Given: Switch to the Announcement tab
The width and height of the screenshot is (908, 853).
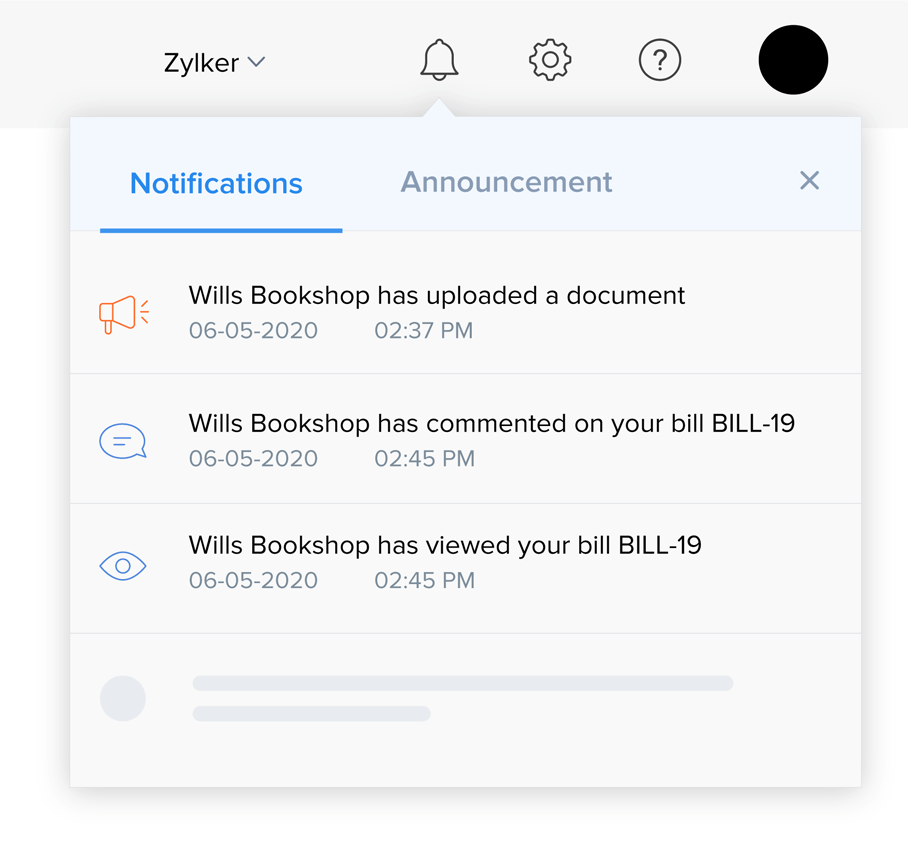Looking at the screenshot, I should [506, 182].
